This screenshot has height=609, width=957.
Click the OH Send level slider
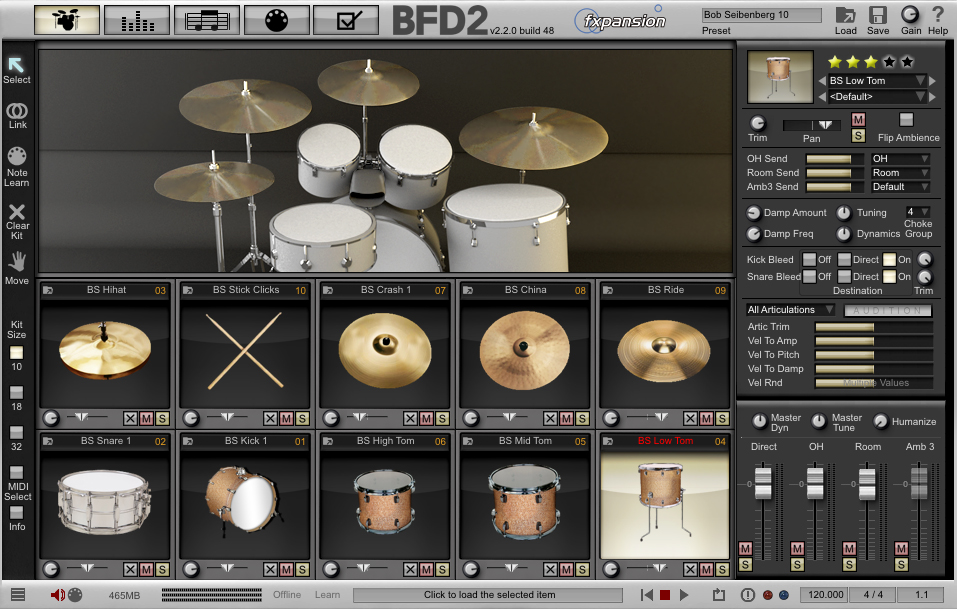click(x=835, y=159)
